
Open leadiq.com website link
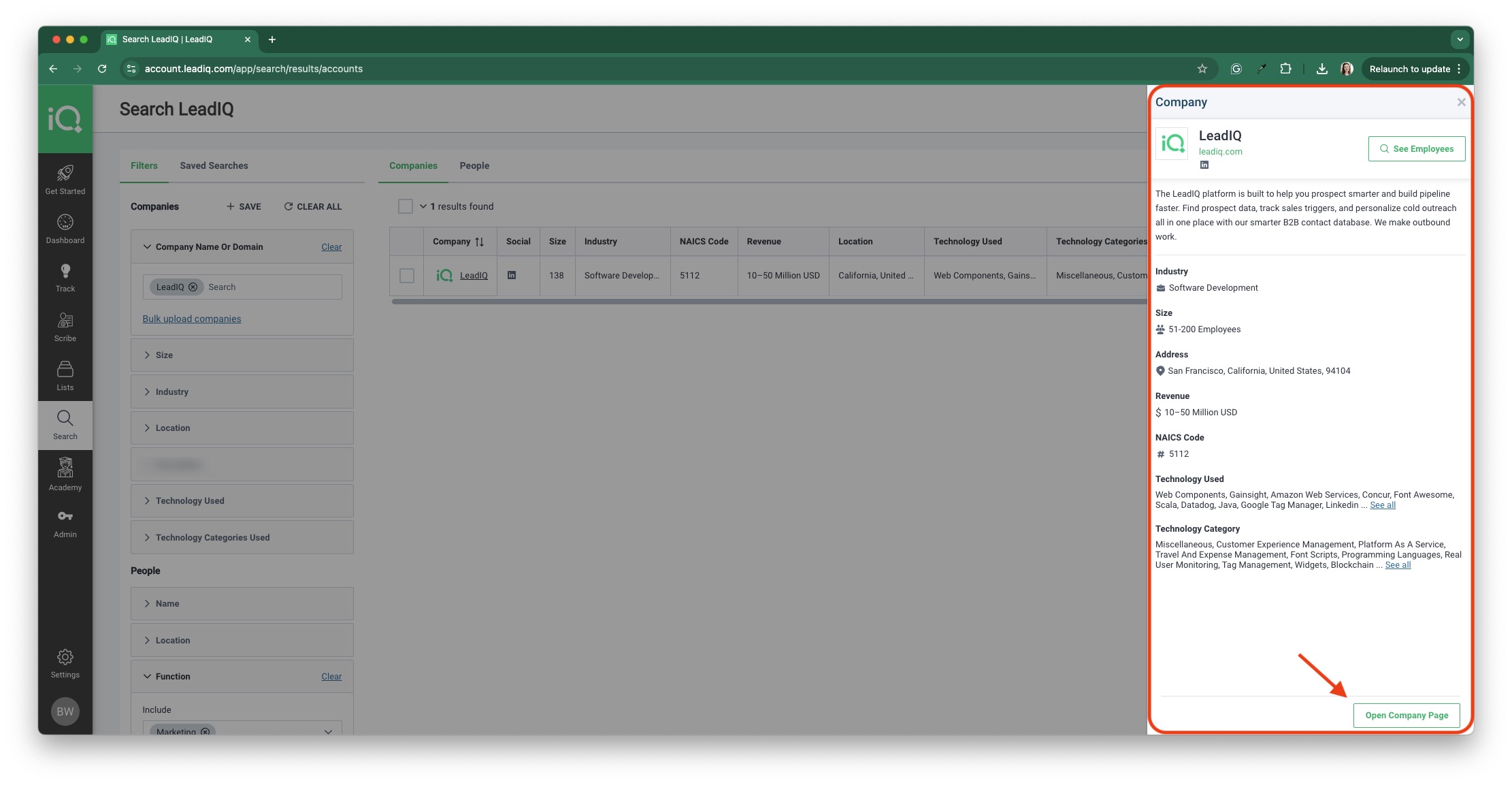click(1220, 152)
